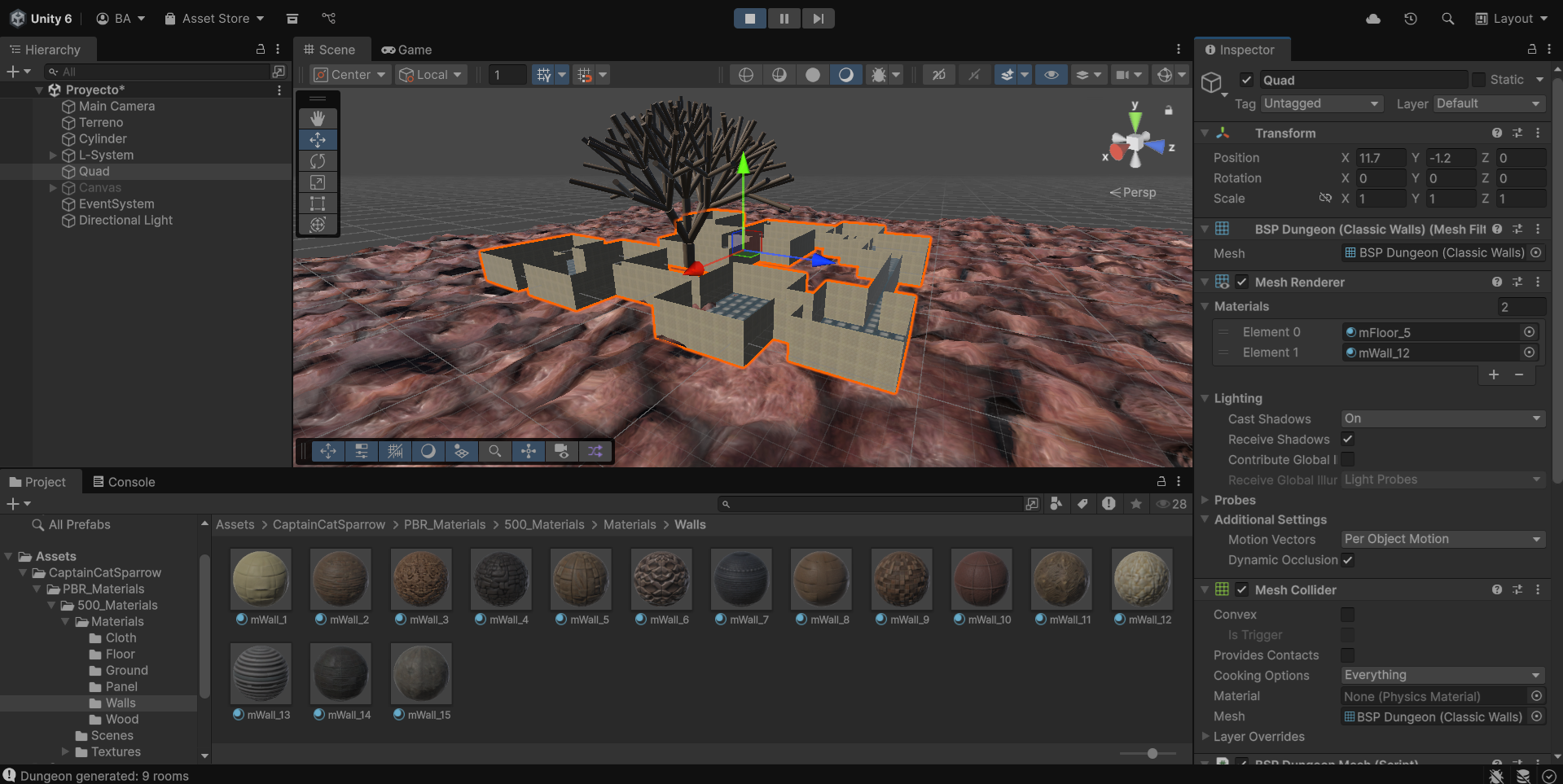Toggle Dynamic Occlusion checkbox
1563x784 pixels.
[1348, 559]
